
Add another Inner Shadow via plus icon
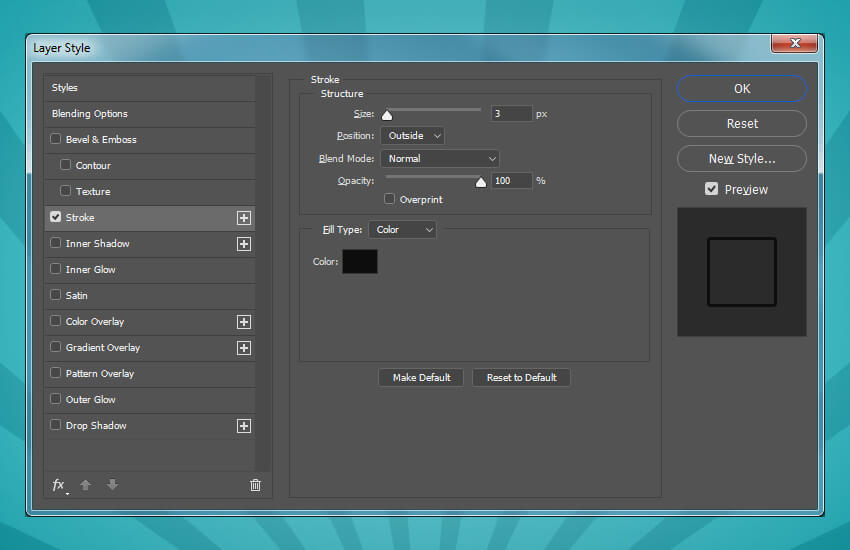point(243,244)
